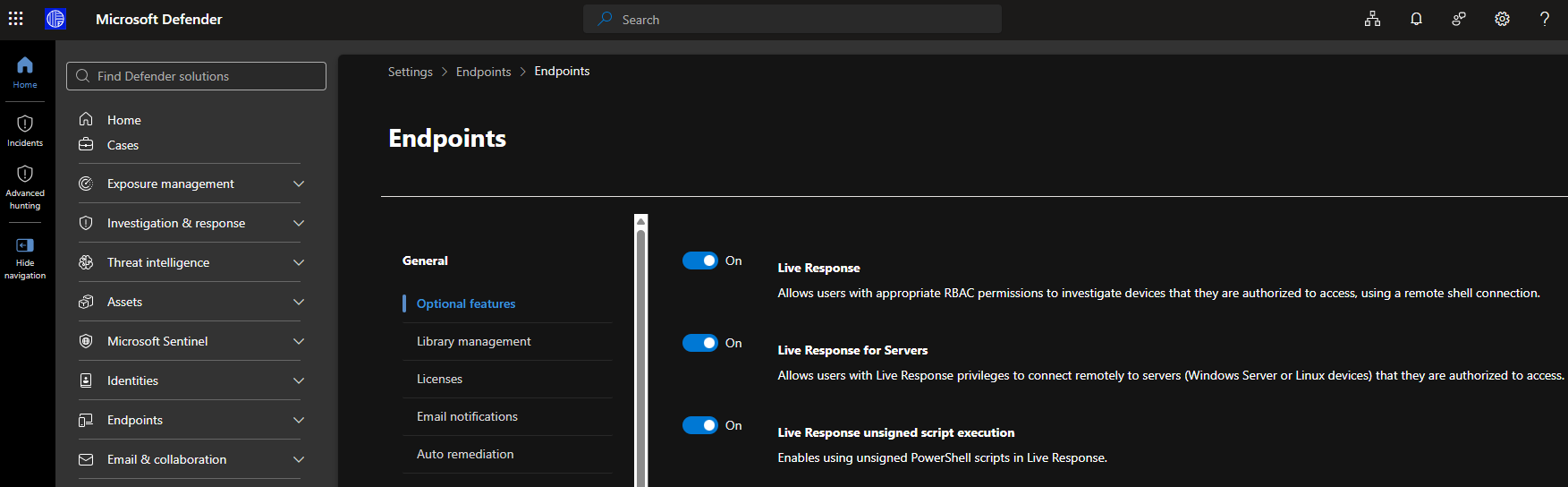Screen dimensions: 1568x487
Task: Expand the Assets section chevron
Action: 299,302
